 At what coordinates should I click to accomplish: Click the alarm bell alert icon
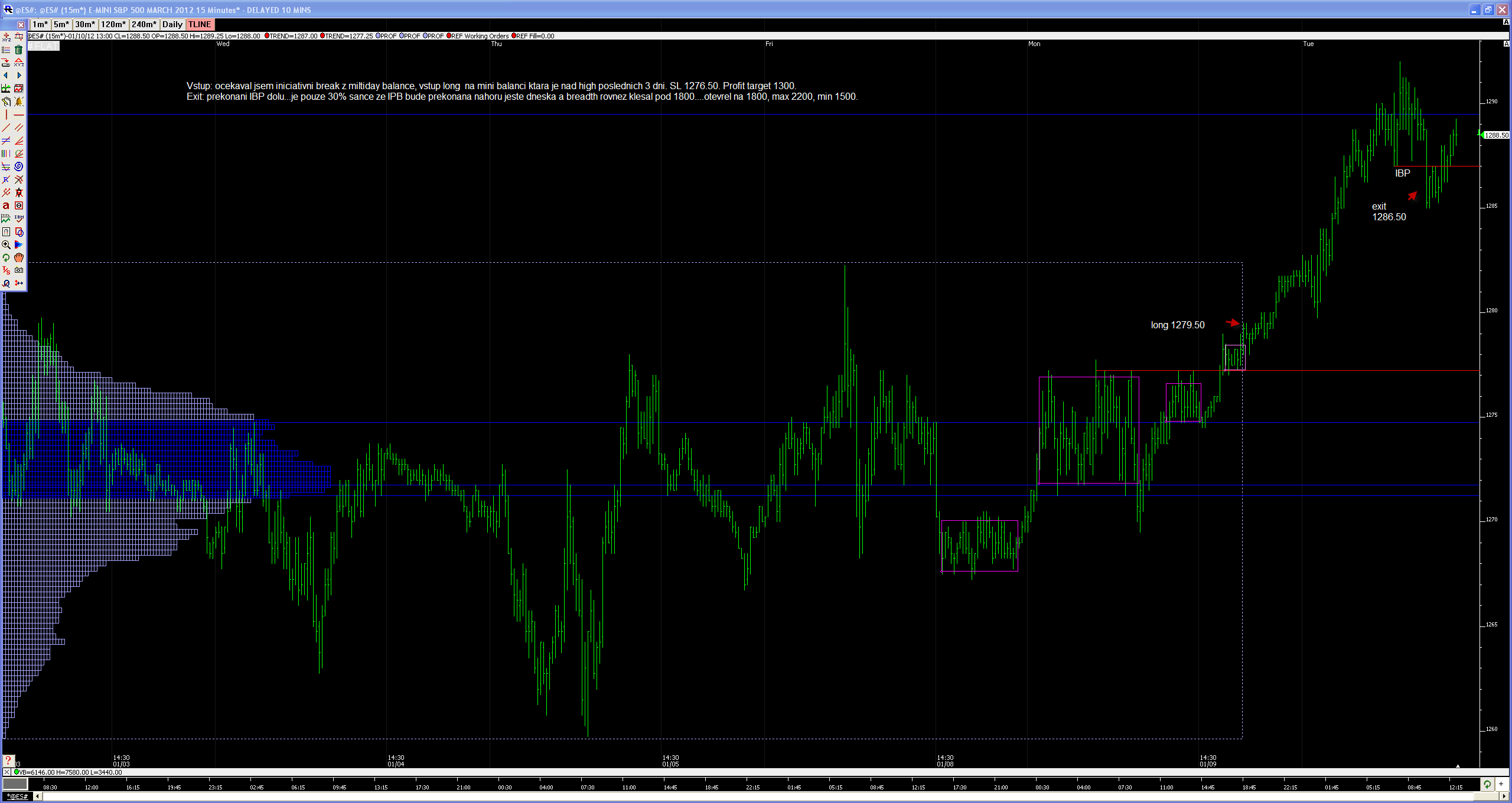(19, 102)
